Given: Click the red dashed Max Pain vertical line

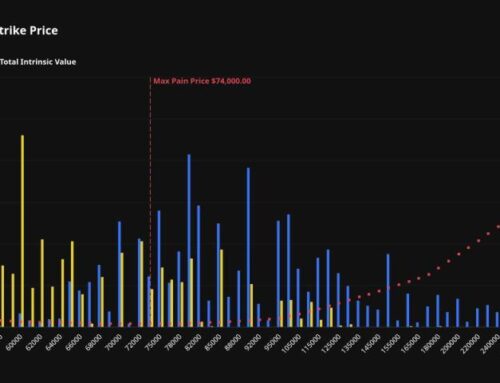Looking at the screenshot, I should 150,202.
